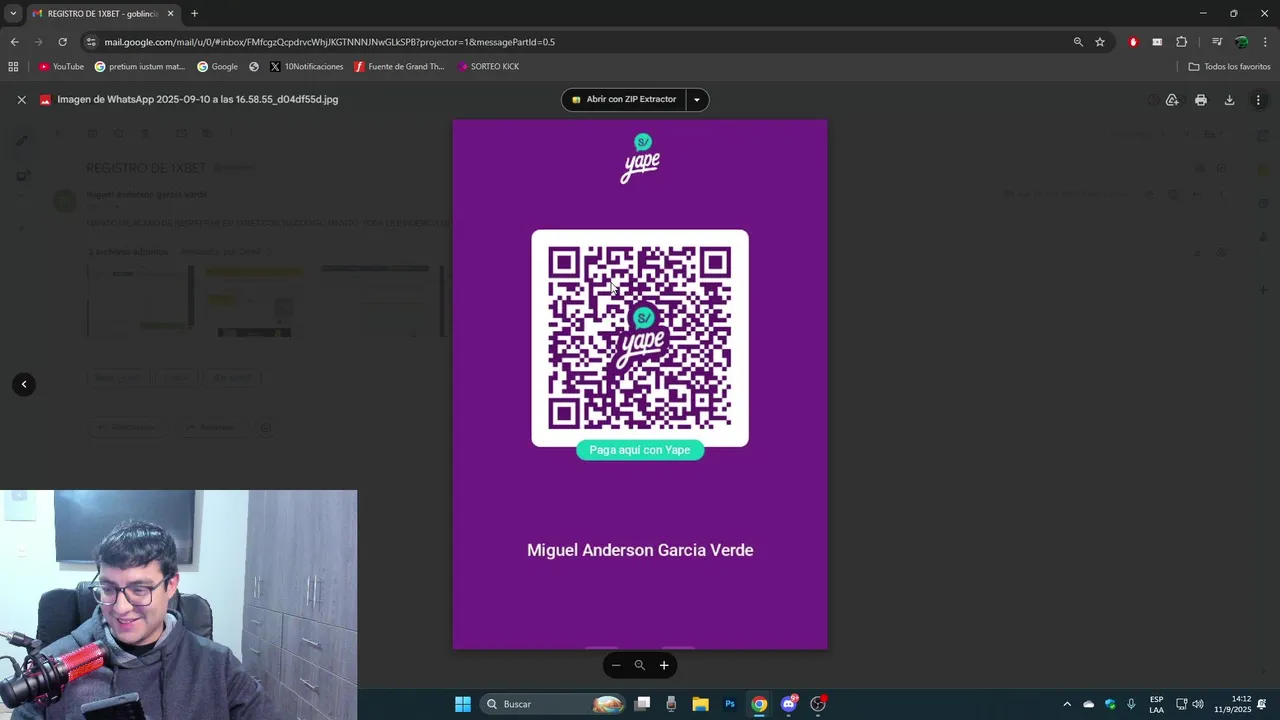Open the Chrome profile avatar
The width and height of the screenshot is (1280, 720).
click(x=1241, y=42)
